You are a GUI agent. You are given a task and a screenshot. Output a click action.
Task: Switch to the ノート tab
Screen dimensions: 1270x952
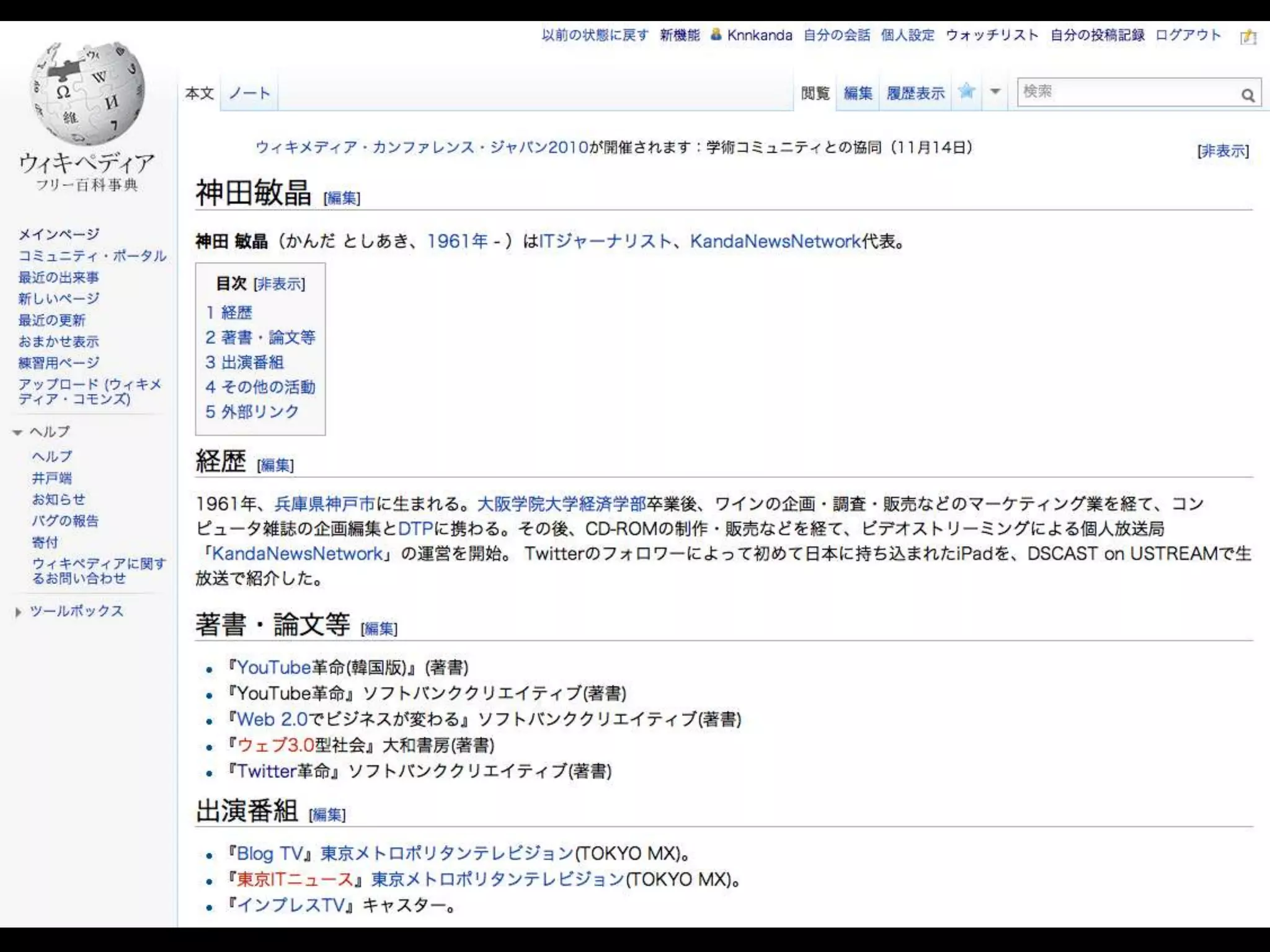click(249, 93)
